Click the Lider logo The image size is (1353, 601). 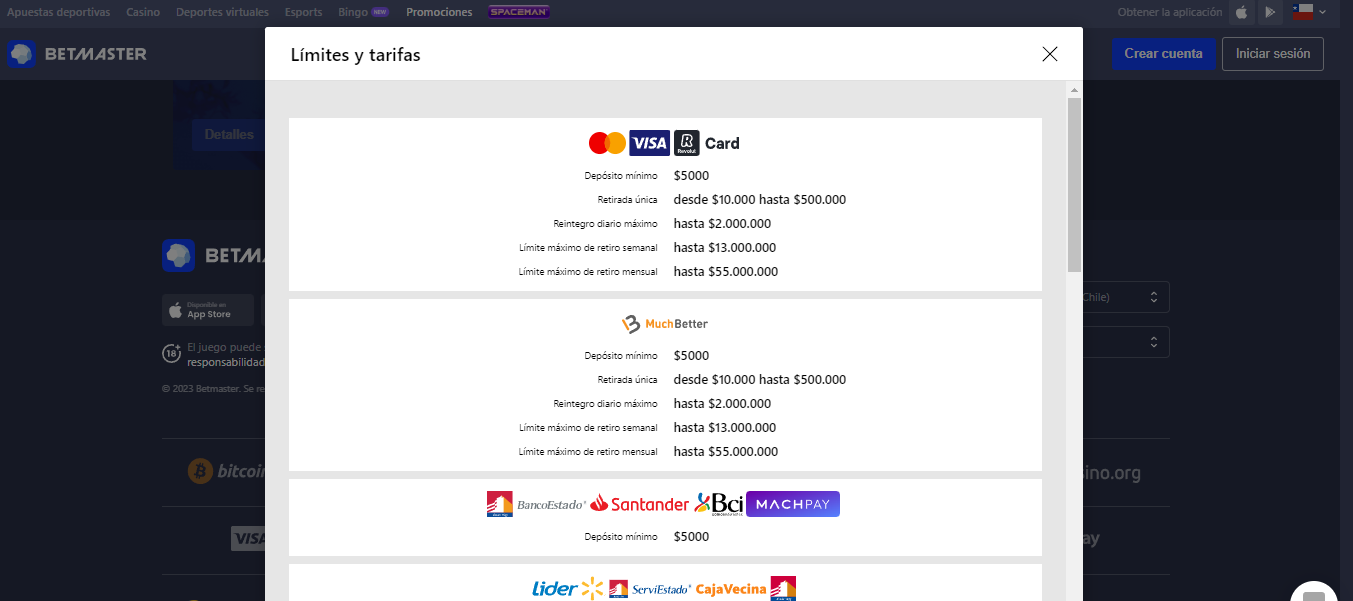click(568, 589)
